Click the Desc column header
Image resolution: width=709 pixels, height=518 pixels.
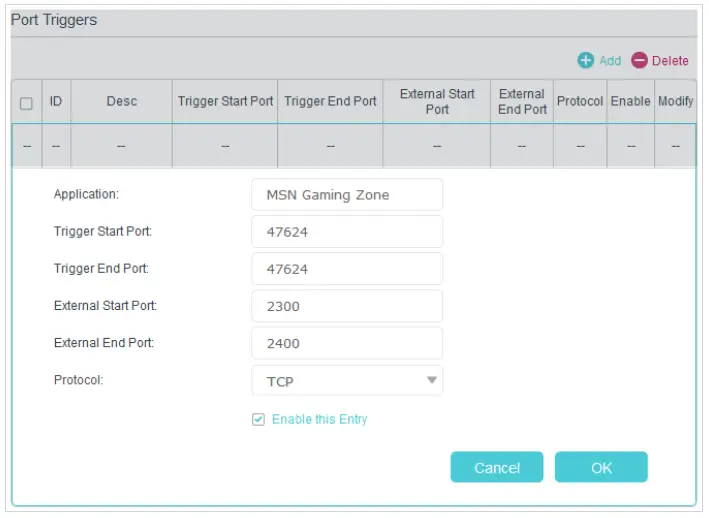point(122,102)
